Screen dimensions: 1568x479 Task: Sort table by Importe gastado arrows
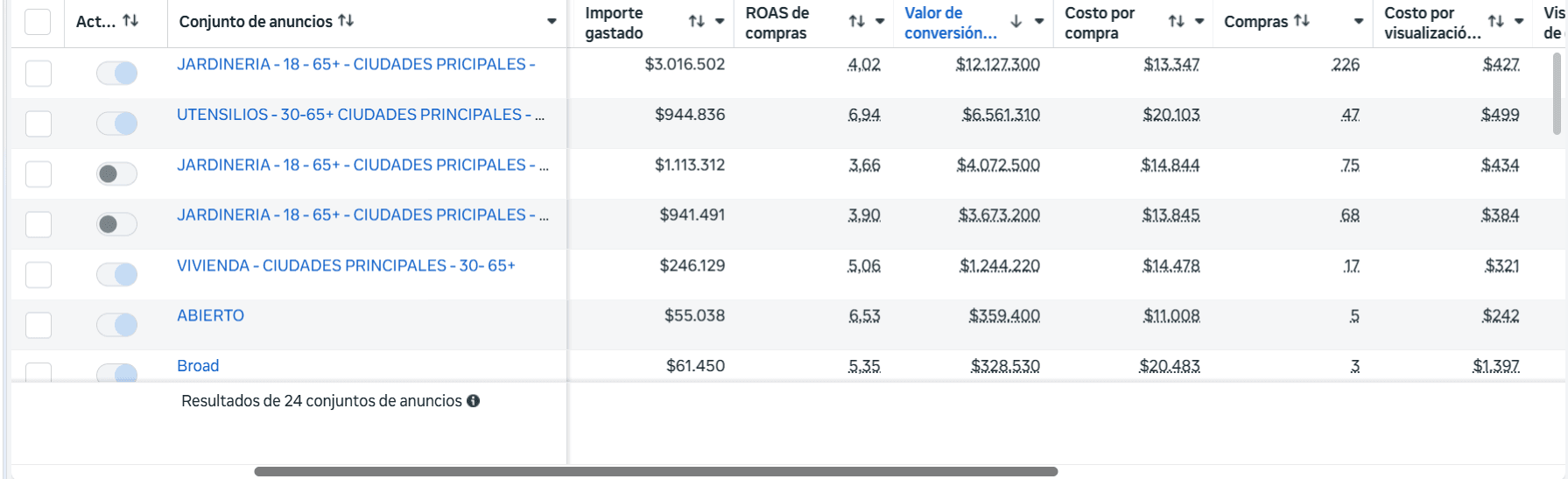[x=696, y=21]
